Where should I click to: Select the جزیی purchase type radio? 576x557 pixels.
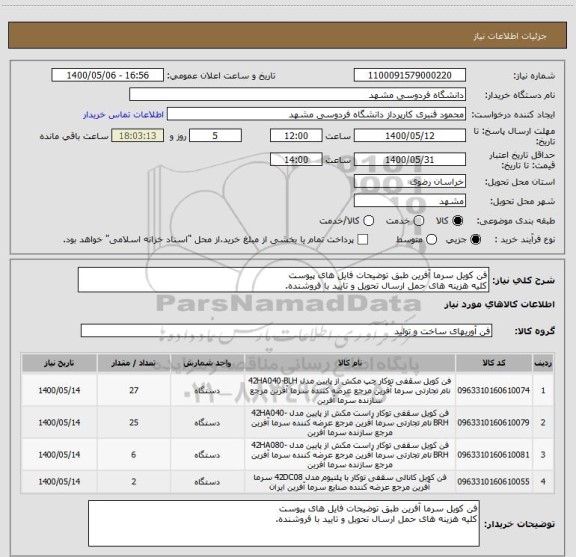[x=475, y=240]
